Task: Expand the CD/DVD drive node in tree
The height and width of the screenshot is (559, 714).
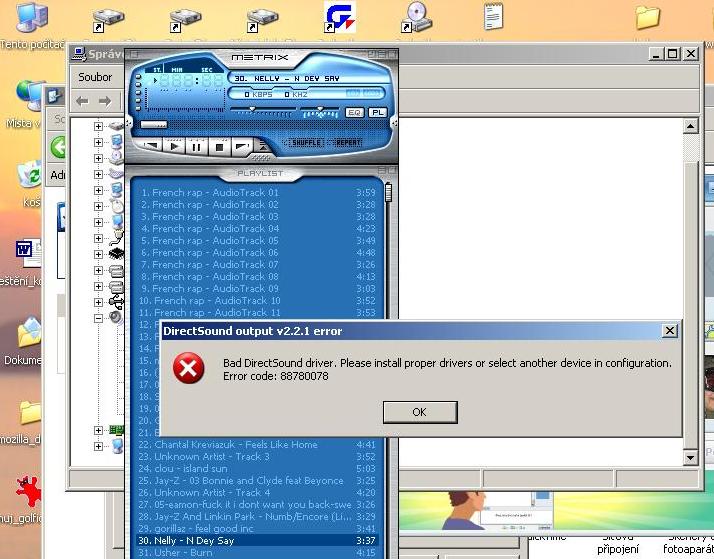Action: (98, 158)
